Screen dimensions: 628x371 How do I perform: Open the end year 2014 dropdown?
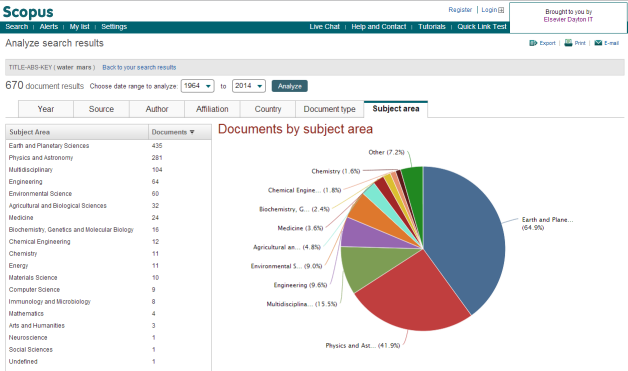click(249, 86)
